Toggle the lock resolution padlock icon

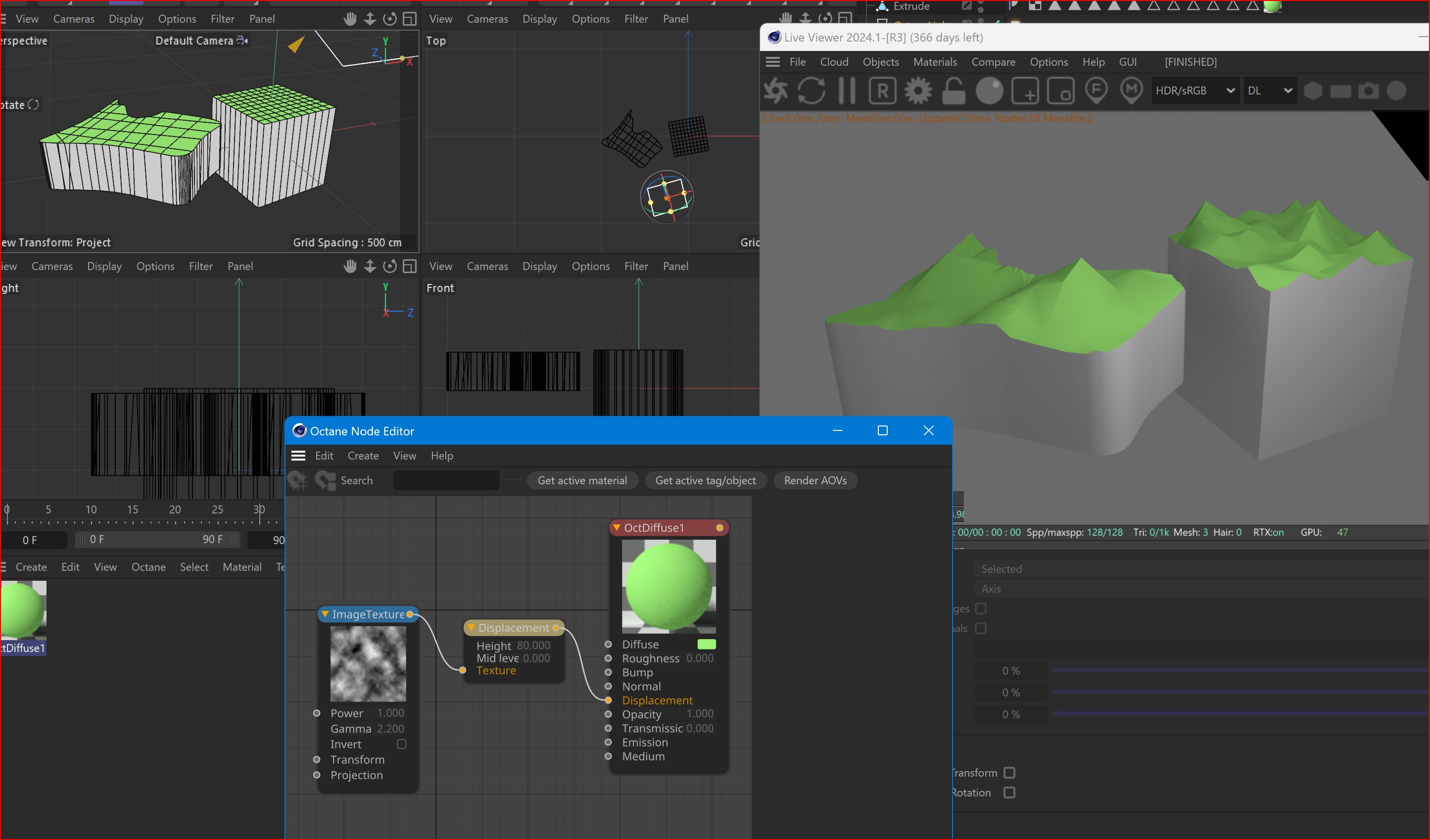(x=953, y=91)
